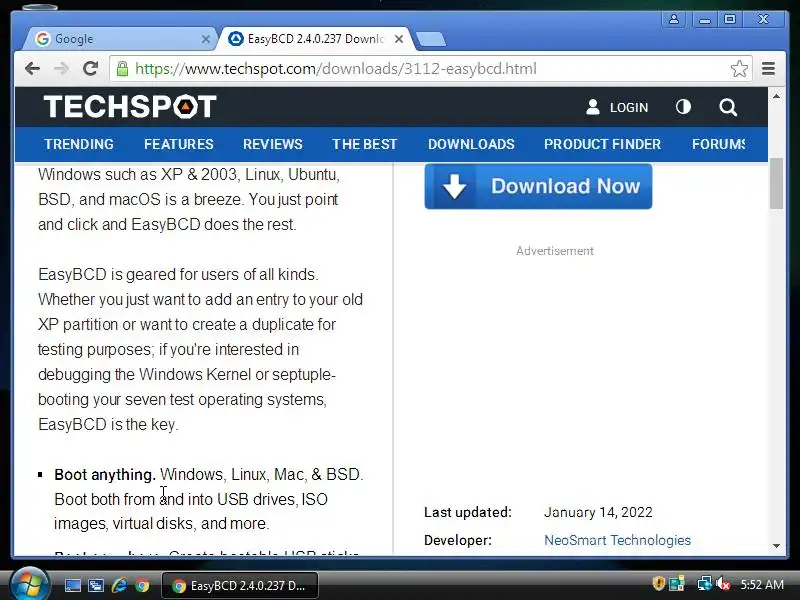Go back with the browser back arrow
The image size is (800, 600).
[33, 68]
